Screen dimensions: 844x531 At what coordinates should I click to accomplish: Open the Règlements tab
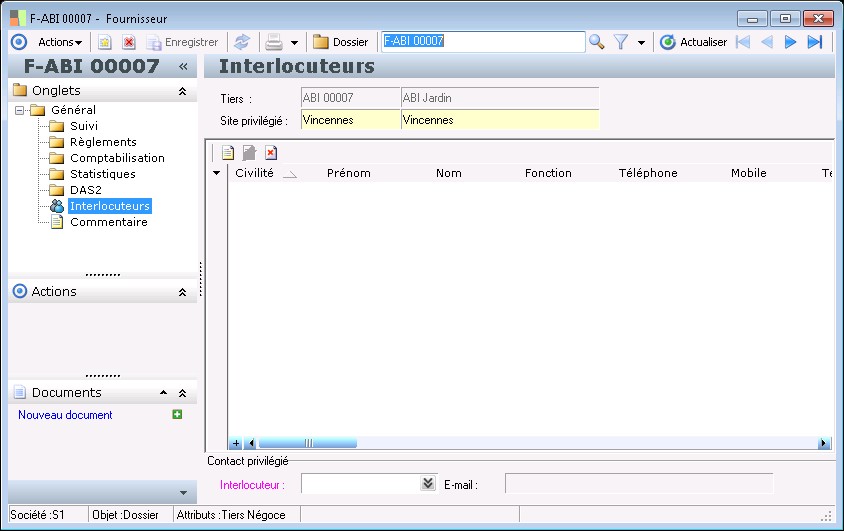[103, 142]
